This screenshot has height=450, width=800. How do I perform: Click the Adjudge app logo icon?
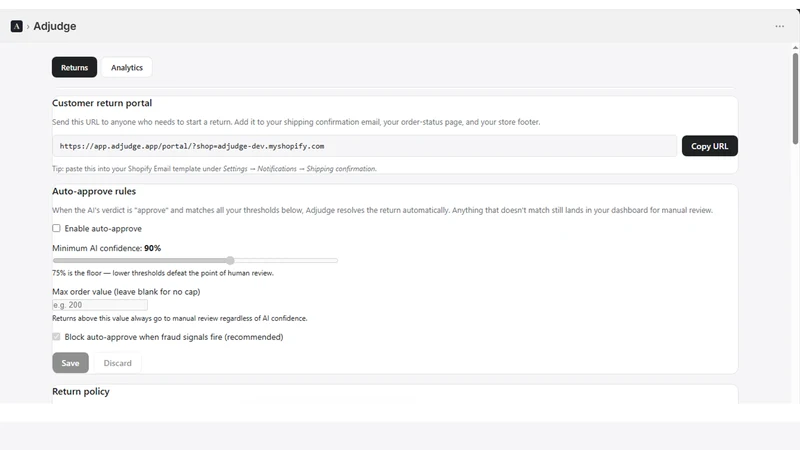click(x=16, y=26)
